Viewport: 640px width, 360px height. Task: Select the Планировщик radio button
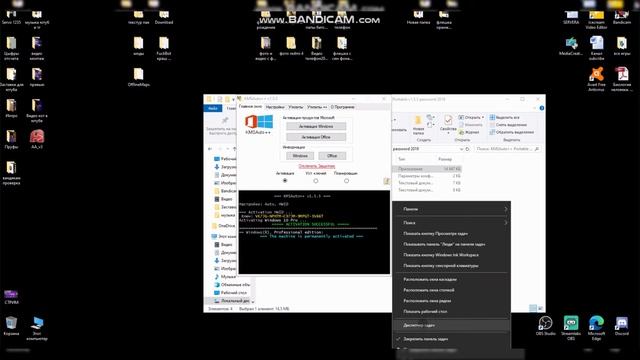click(x=346, y=180)
